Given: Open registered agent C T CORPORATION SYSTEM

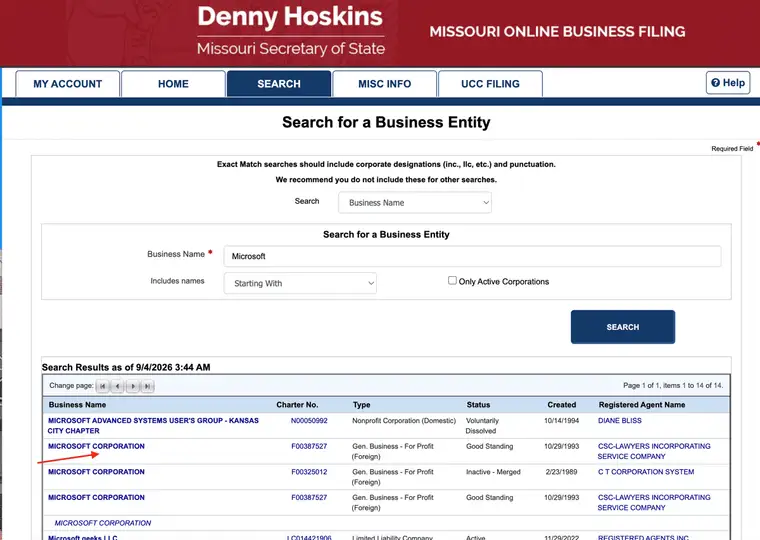Looking at the screenshot, I should point(646,472).
